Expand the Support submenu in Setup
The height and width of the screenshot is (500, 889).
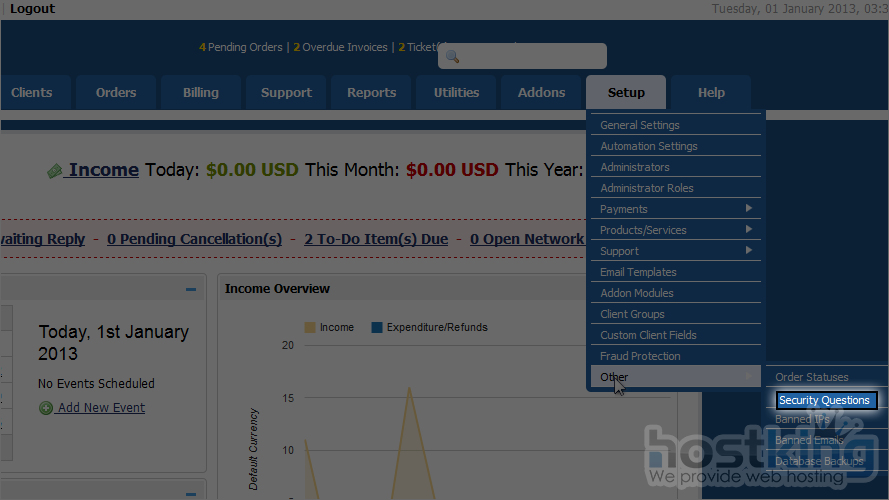[x=748, y=251]
